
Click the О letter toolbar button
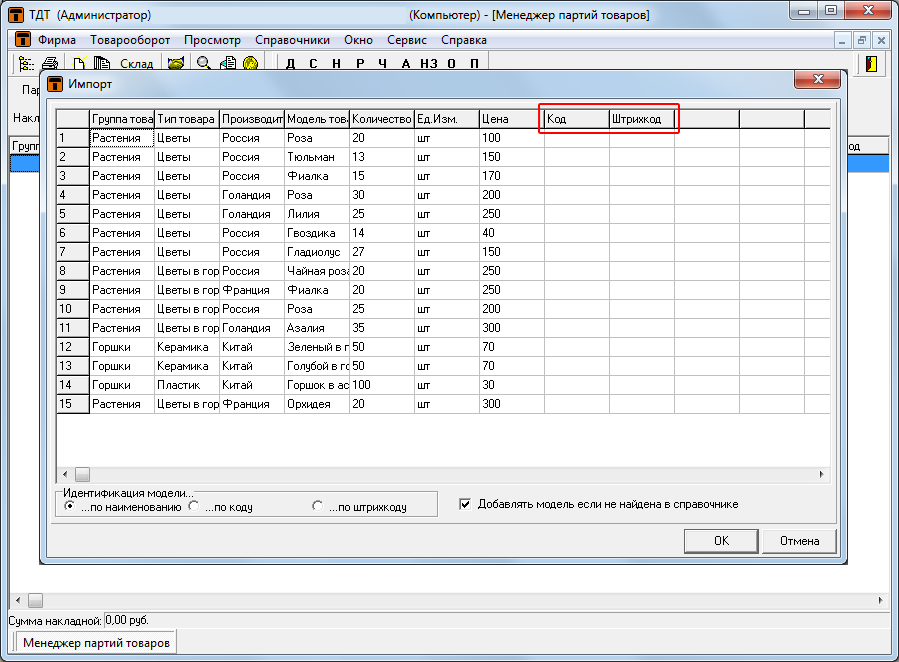(x=452, y=64)
